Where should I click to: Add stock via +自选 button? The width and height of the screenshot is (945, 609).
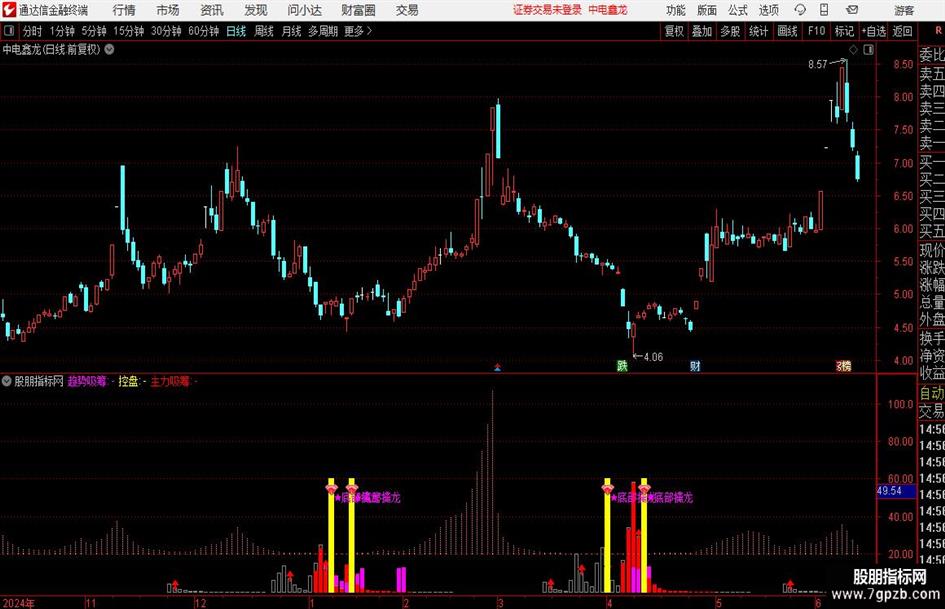point(874,31)
